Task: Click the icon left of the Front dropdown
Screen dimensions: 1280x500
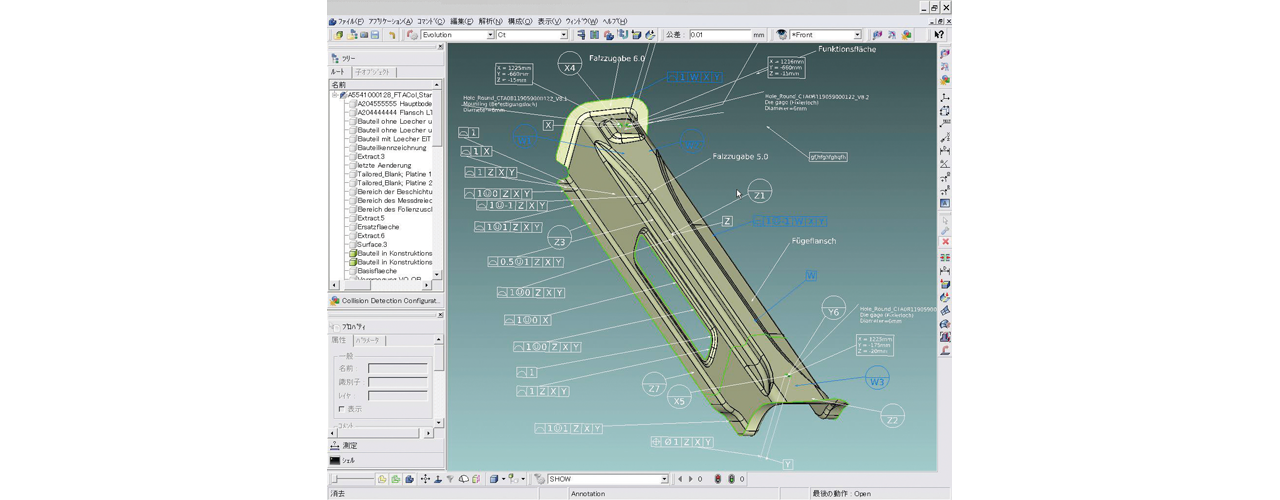Action: pos(782,35)
